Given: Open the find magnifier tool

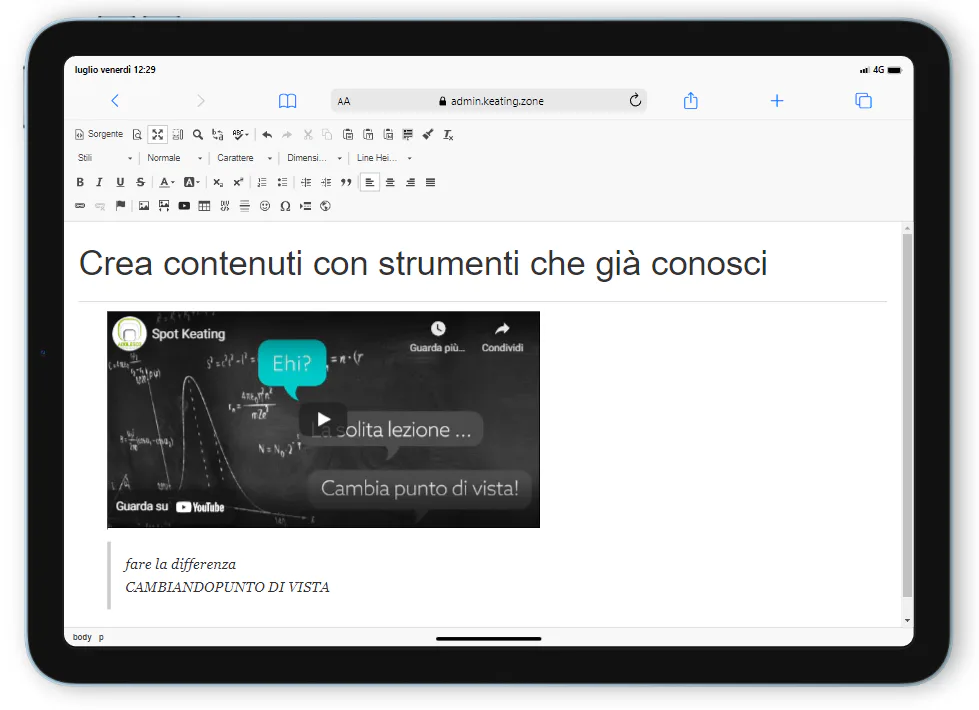Looking at the screenshot, I should [x=198, y=134].
